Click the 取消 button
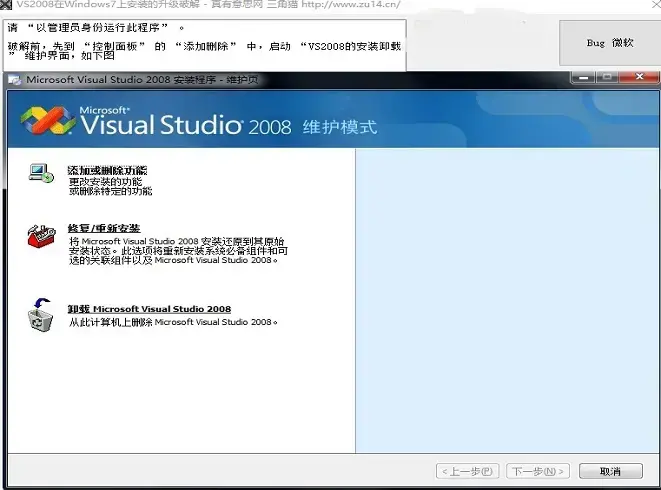 tap(611, 471)
